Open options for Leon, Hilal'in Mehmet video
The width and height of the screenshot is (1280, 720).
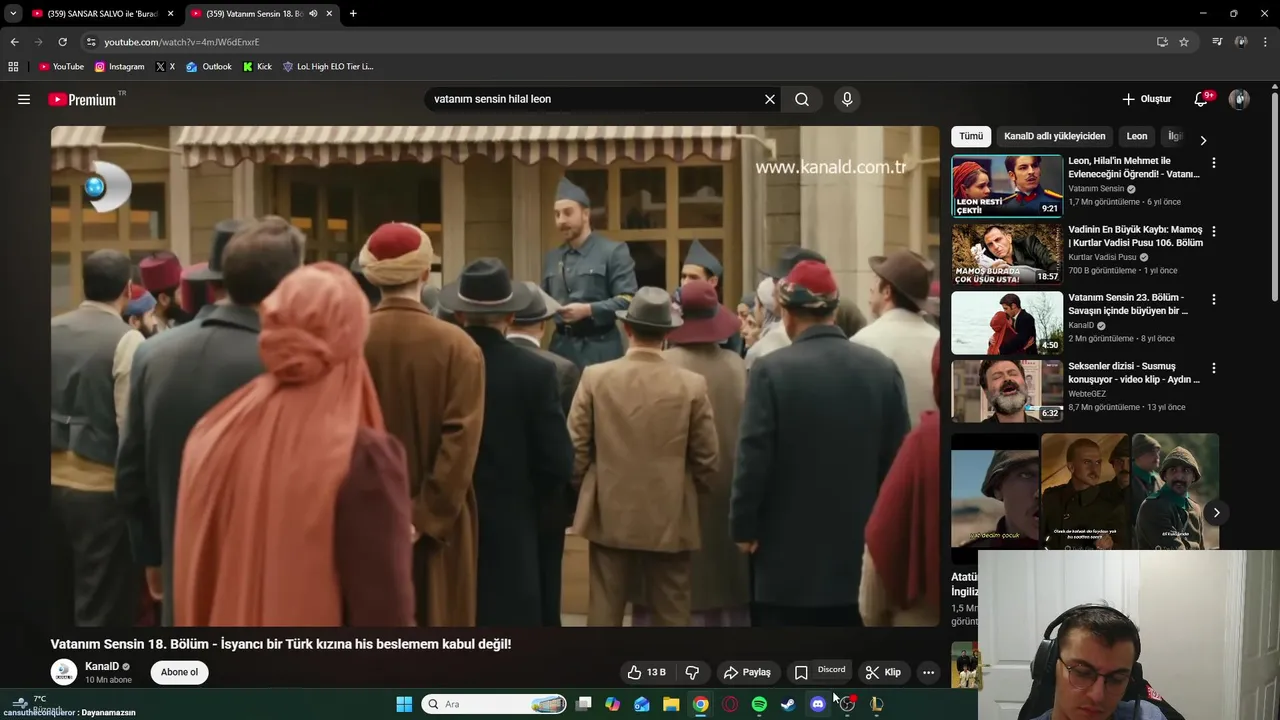coord(1214,162)
